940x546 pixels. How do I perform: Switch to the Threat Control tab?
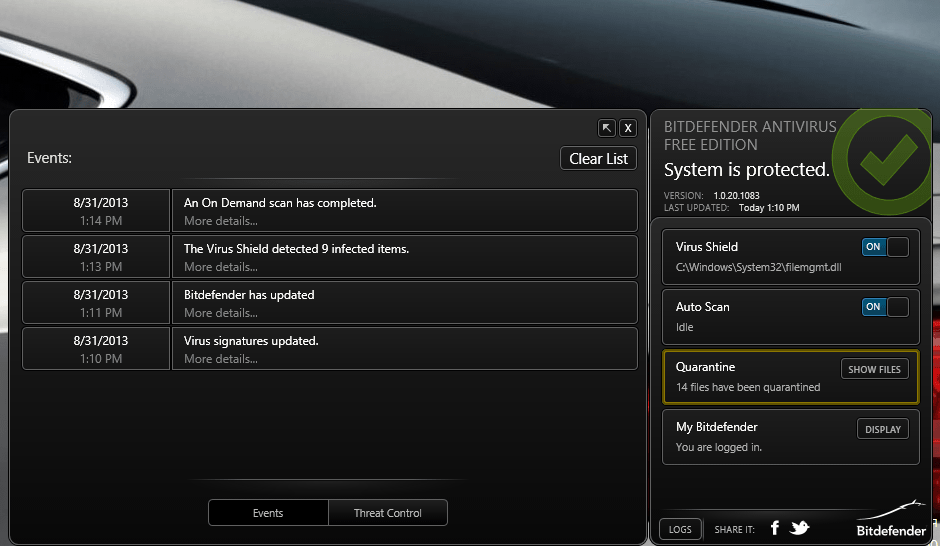(388, 513)
